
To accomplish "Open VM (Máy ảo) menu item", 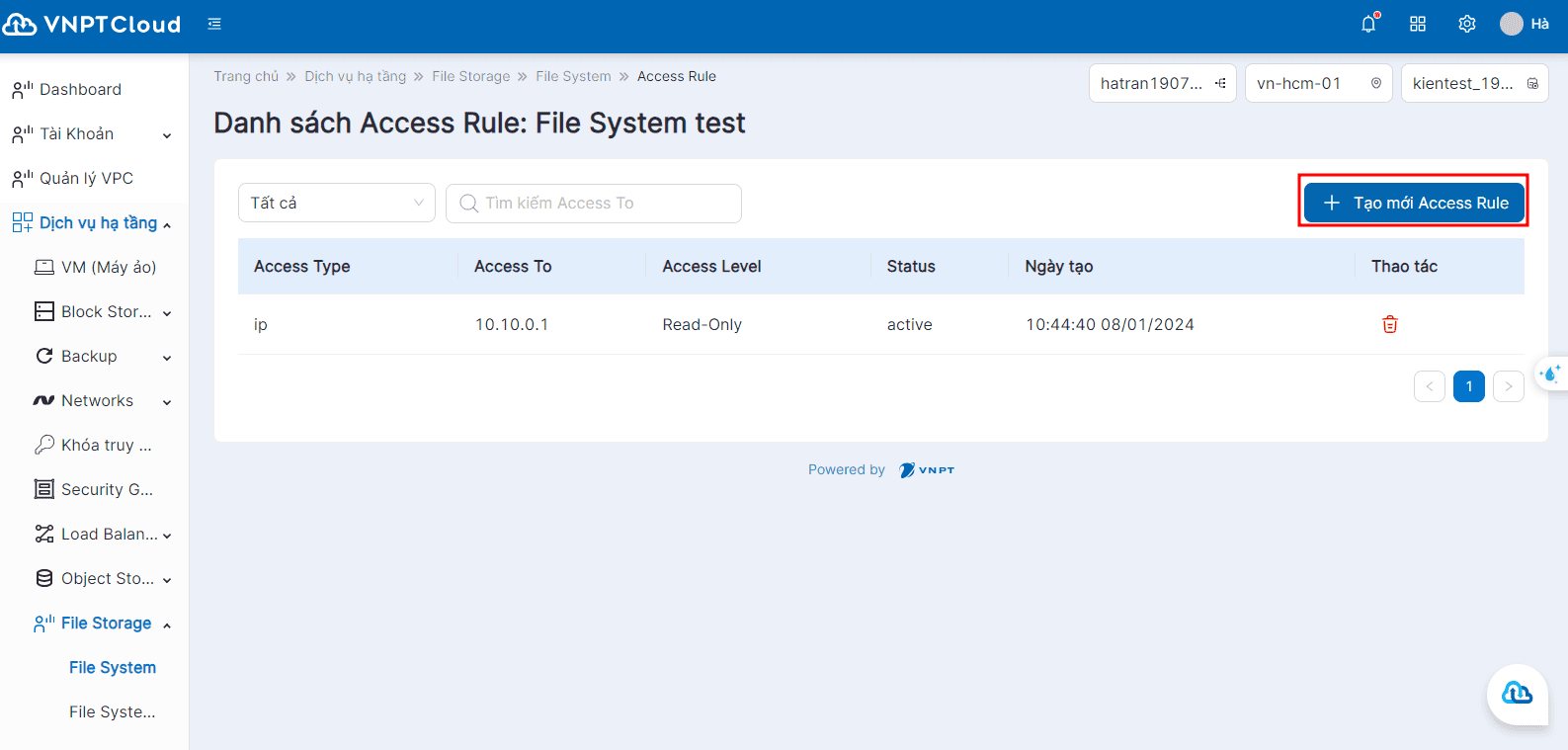I will [x=109, y=267].
